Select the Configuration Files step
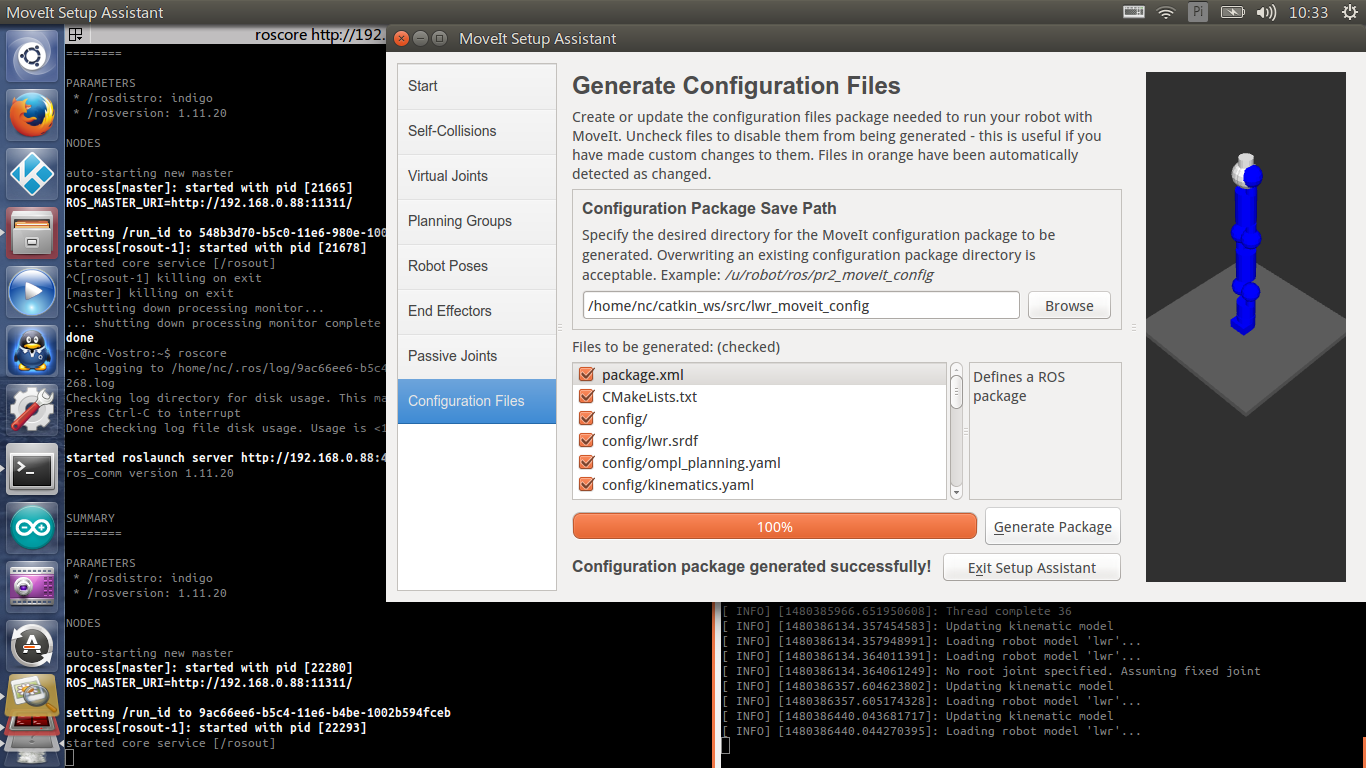Screen dimensions: 1366x768 click(x=477, y=401)
